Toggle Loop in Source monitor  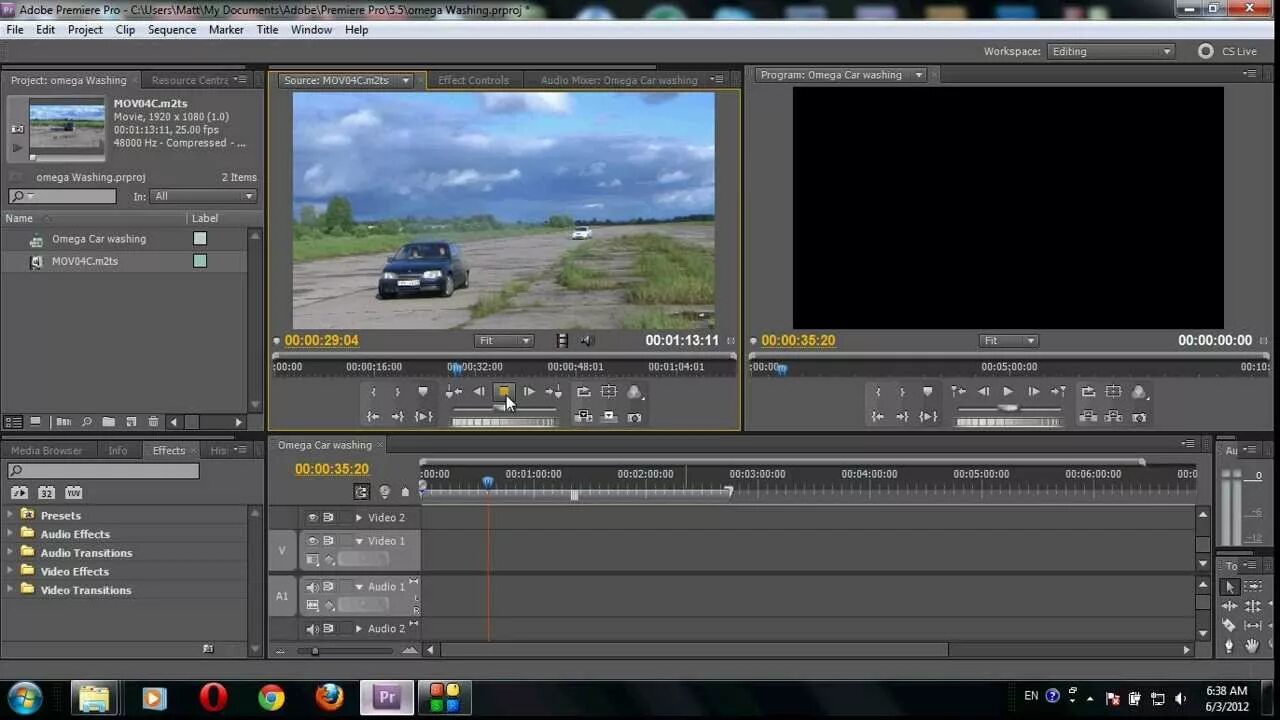pos(584,392)
